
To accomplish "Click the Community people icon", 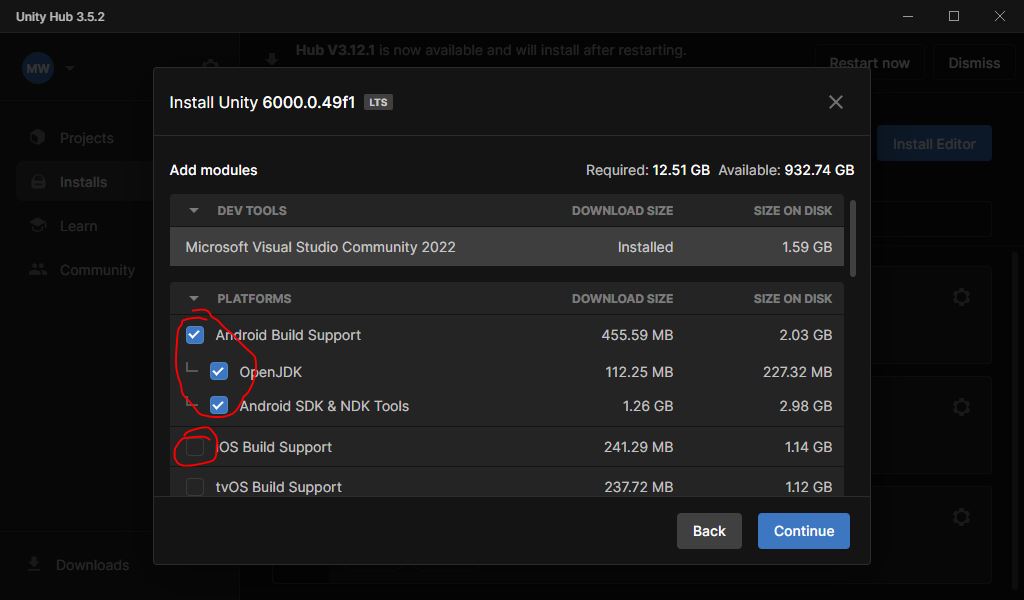I will [x=38, y=270].
